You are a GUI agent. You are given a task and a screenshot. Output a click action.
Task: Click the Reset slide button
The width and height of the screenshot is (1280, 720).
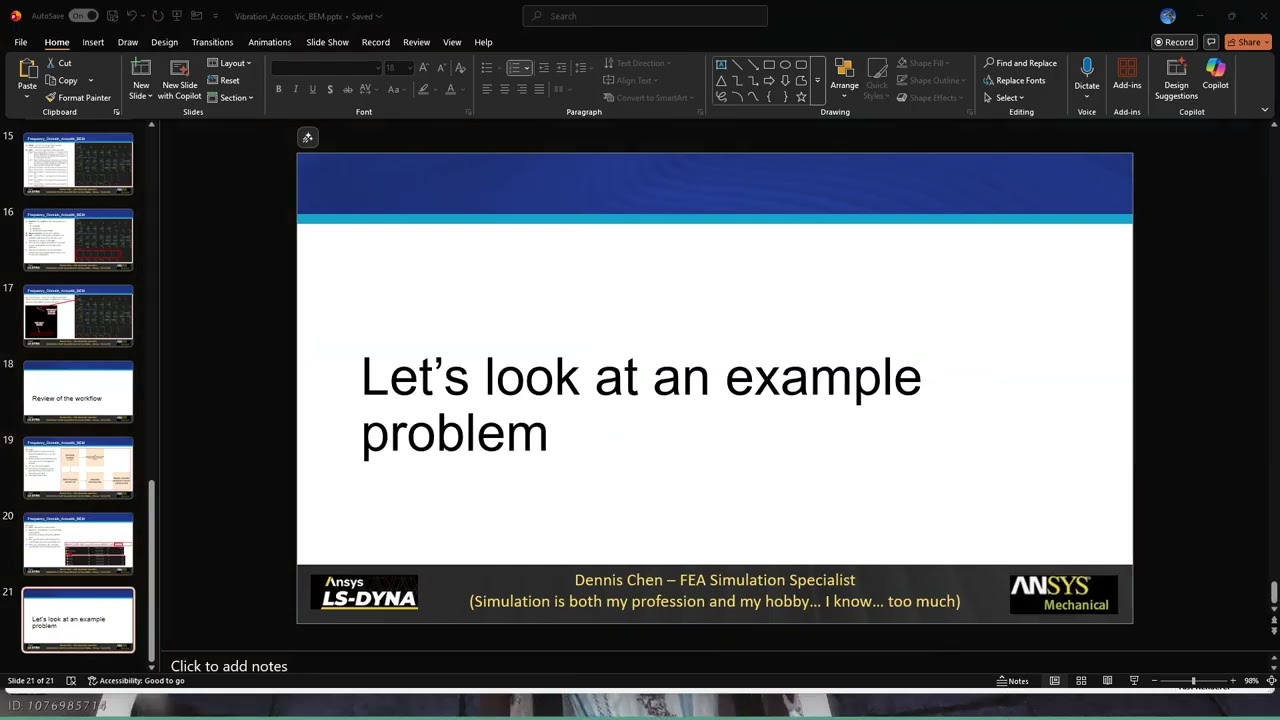tap(224, 80)
